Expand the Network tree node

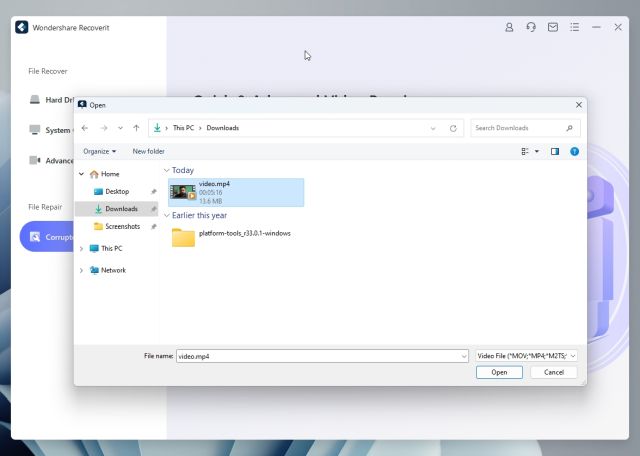click(x=81, y=270)
